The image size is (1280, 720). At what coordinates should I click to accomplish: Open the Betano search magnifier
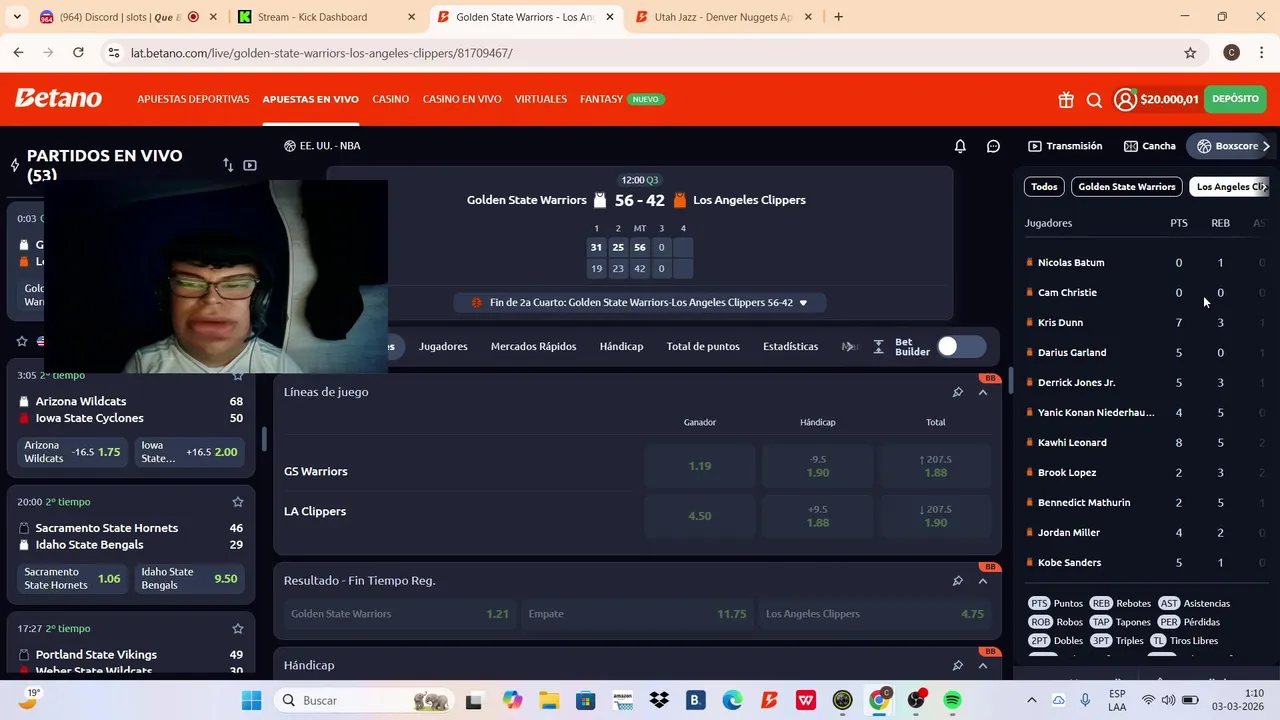coord(1094,99)
